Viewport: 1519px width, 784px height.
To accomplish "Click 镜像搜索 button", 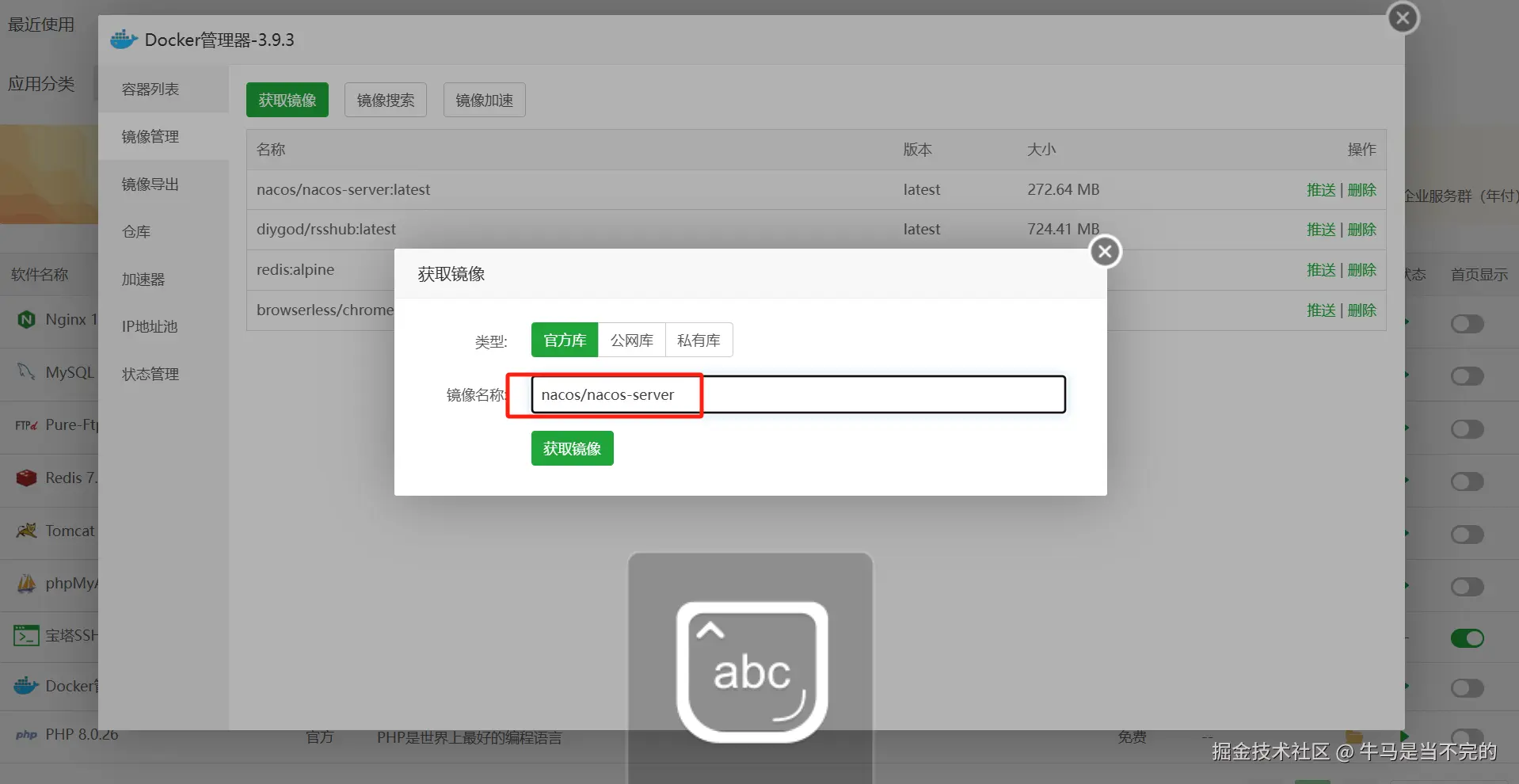I will point(386,100).
